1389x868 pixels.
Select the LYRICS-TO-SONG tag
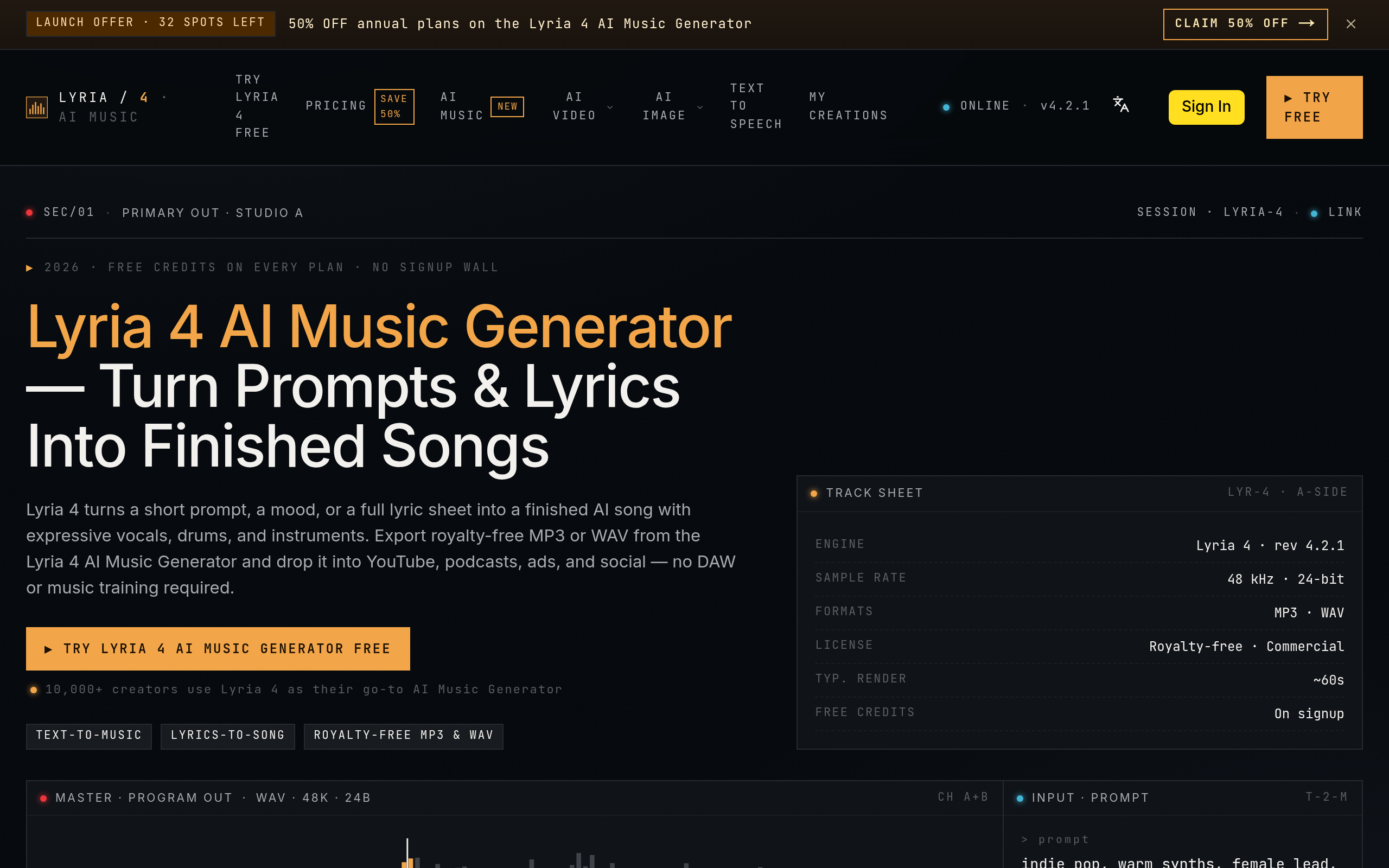pyautogui.click(x=228, y=736)
